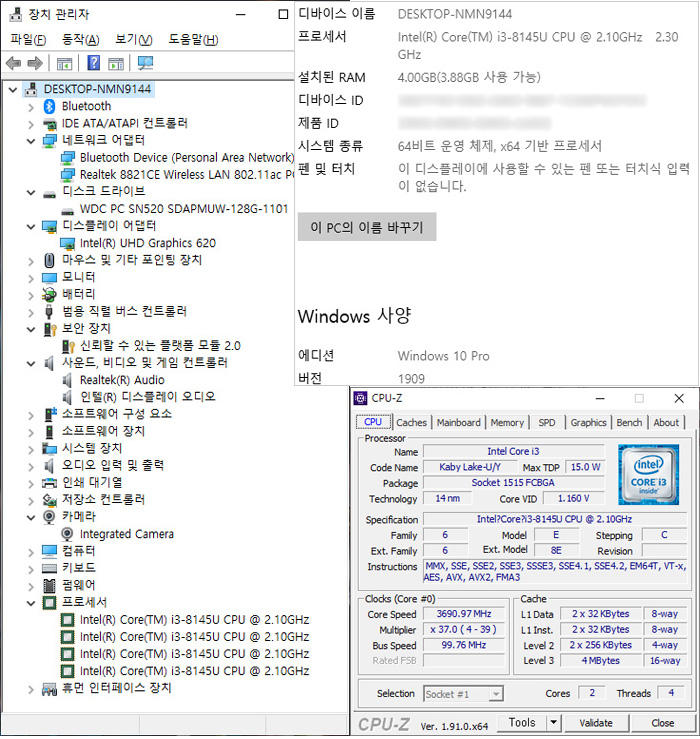Select the Bluetooth category icon
The image size is (700, 739).
pyautogui.click(x=49, y=106)
